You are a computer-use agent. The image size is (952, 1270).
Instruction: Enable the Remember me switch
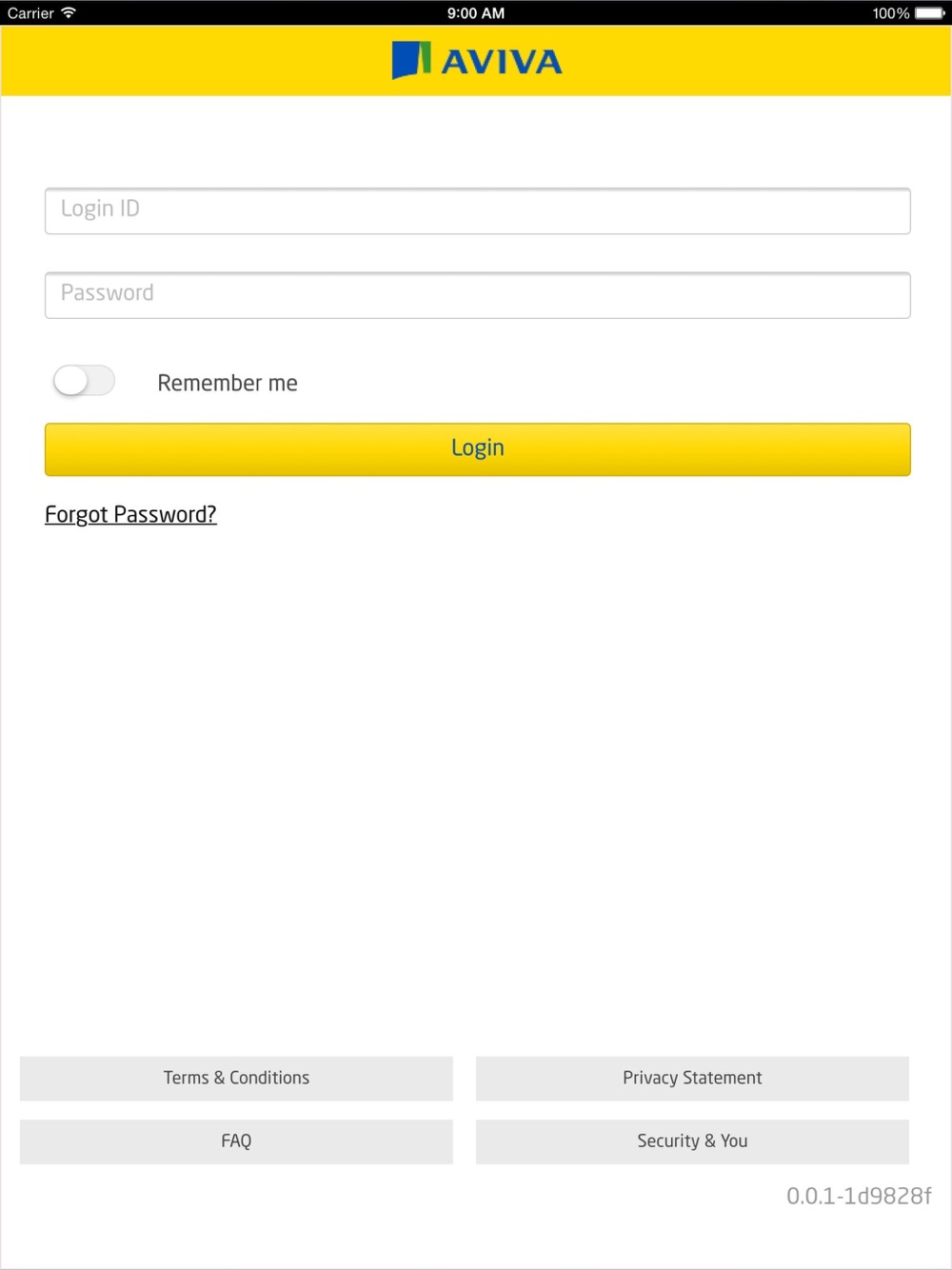tap(84, 381)
